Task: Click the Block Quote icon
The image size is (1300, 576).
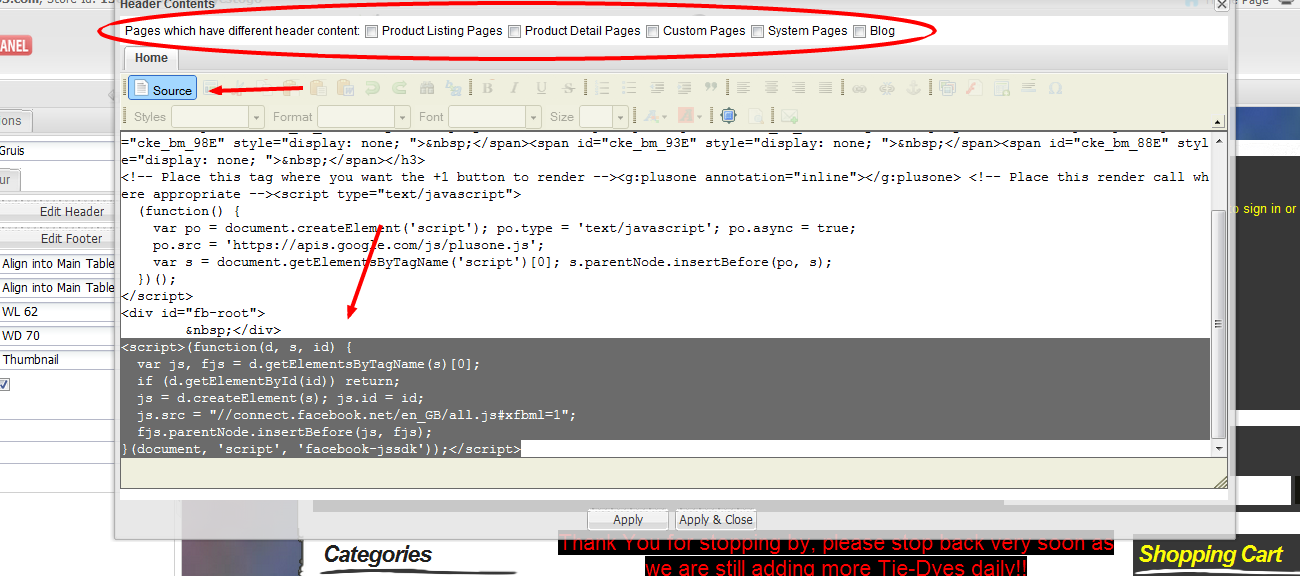Action: [x=711, y=88]
